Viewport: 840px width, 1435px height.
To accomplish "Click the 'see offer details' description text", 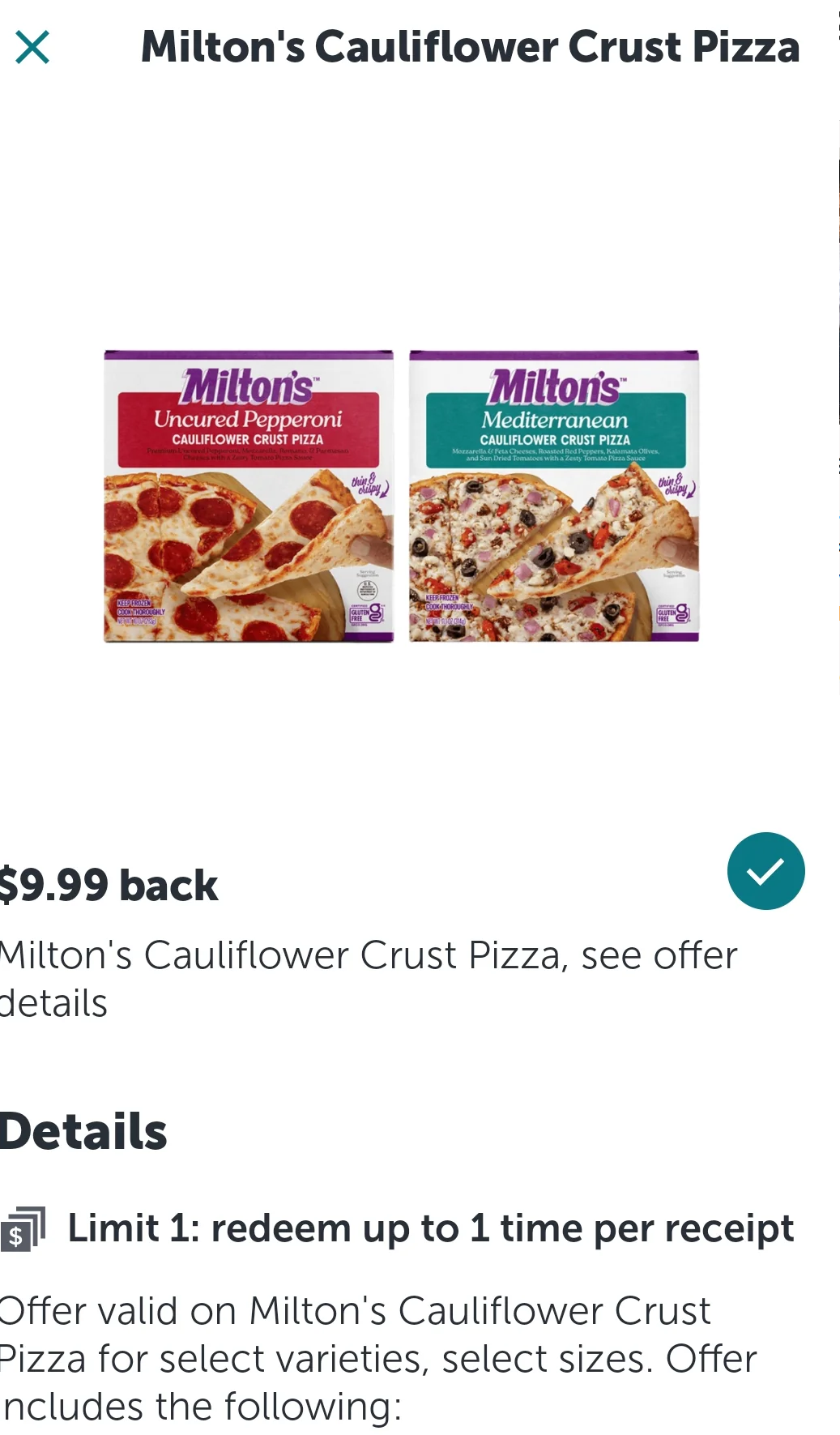I will (369, 978).
